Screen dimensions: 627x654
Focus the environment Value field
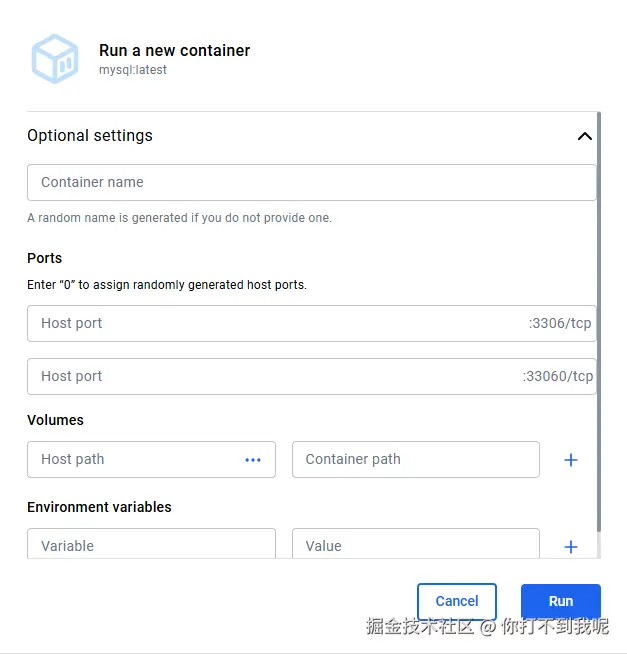pyautogui.click(x=415, y=546)
